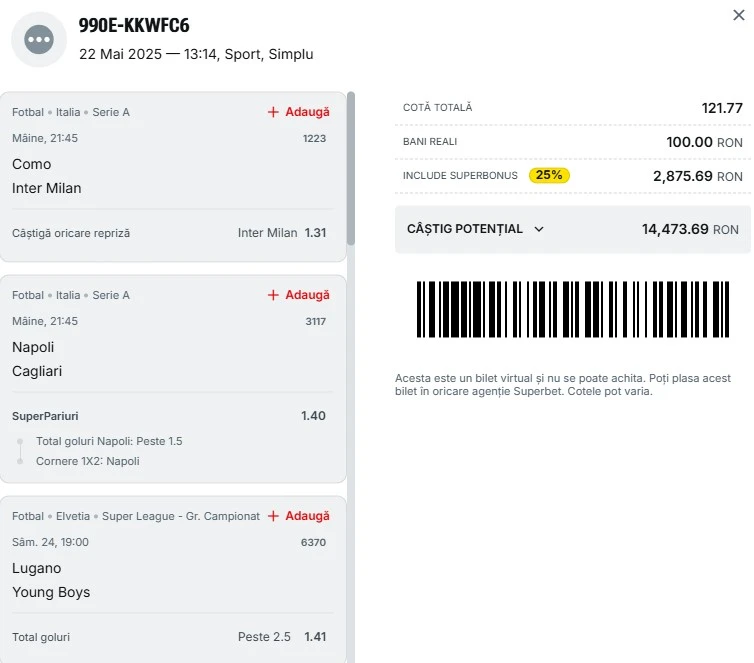Click the selections list scrollbar
The height and width of the screenshot is (663, 754).
pyautogui.click(x=351, y=168)
